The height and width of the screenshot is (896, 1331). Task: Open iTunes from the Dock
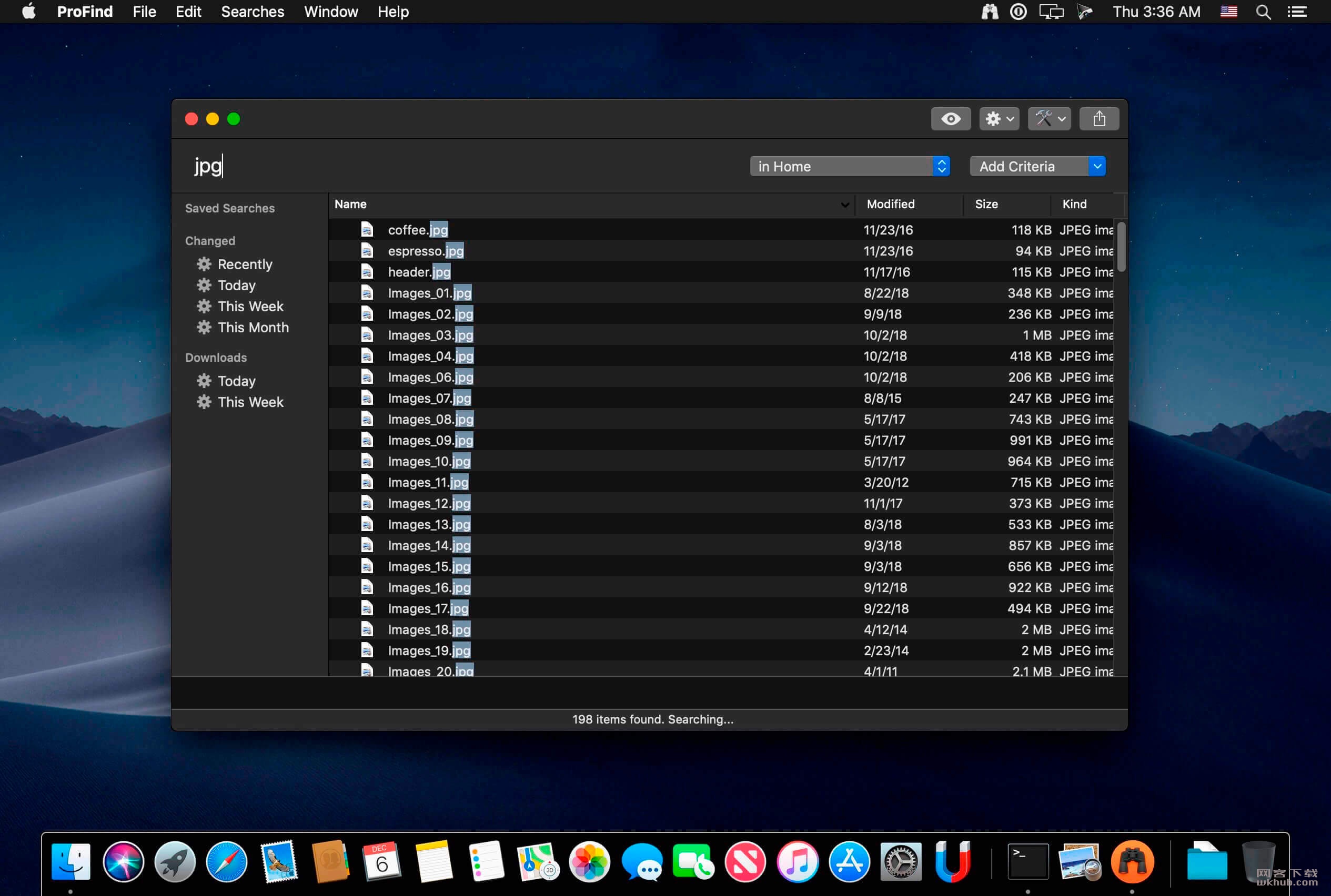797,861
